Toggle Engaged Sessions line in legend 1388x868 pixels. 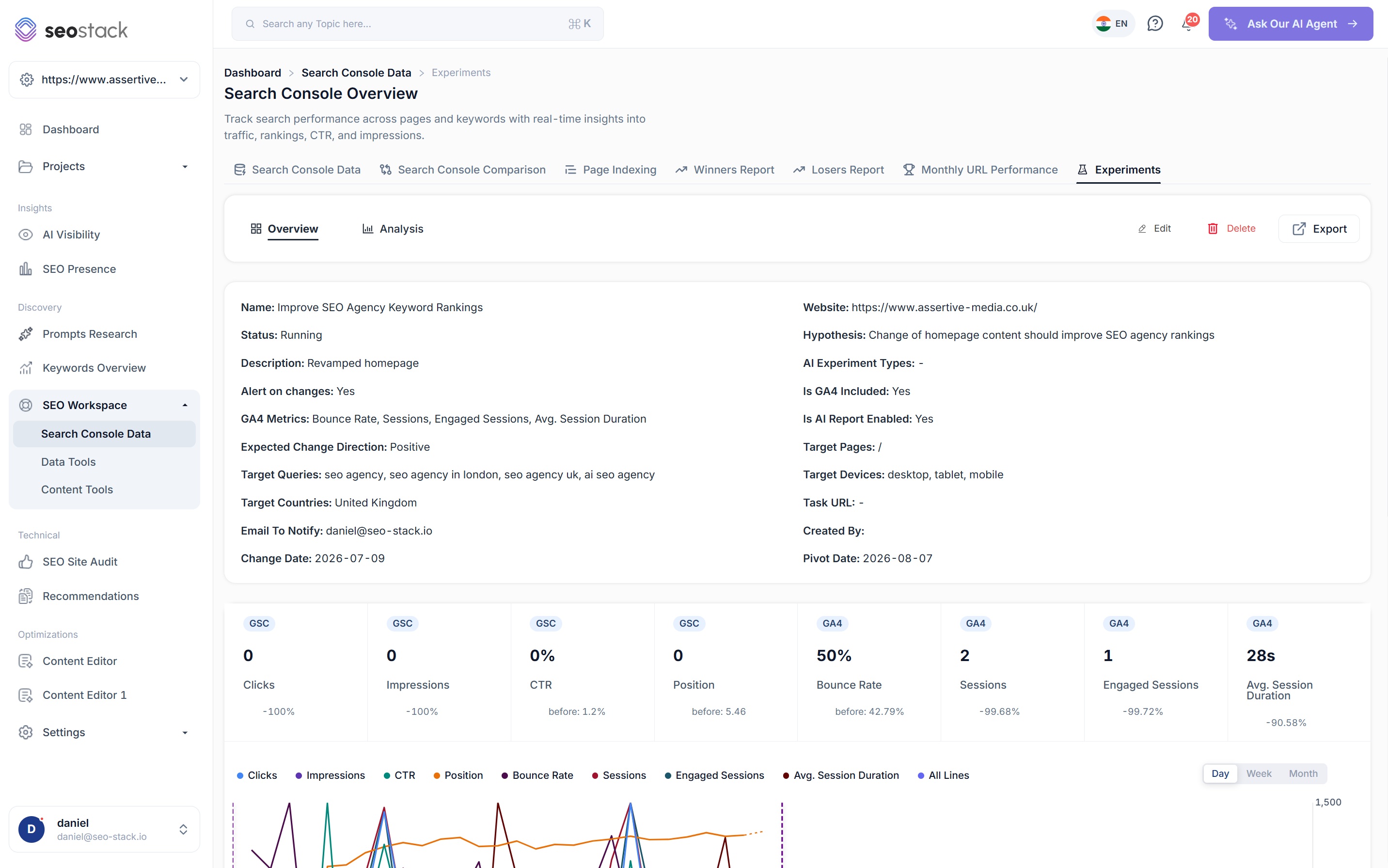[715, 775]
